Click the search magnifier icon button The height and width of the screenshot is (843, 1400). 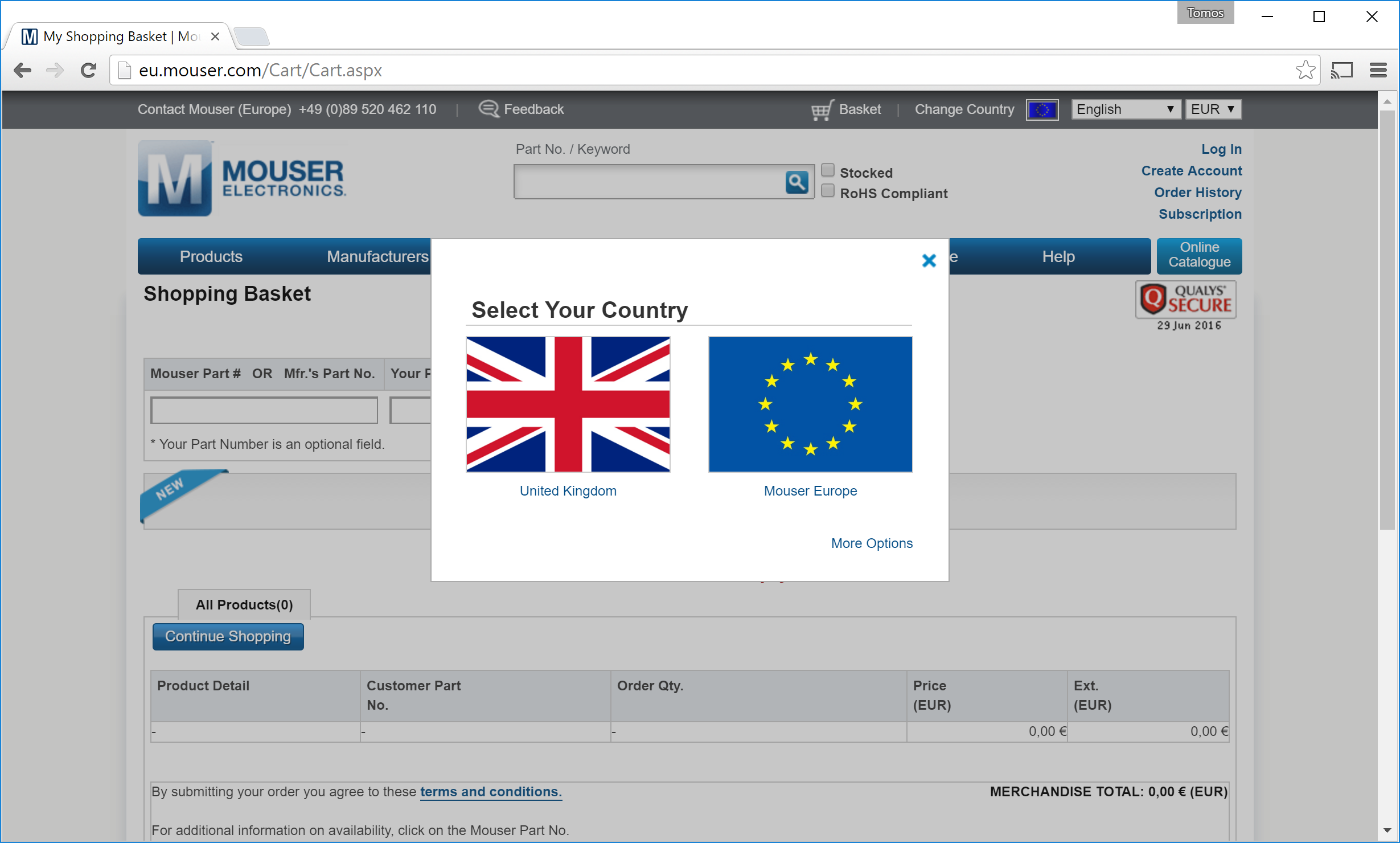tap(797, 182)
